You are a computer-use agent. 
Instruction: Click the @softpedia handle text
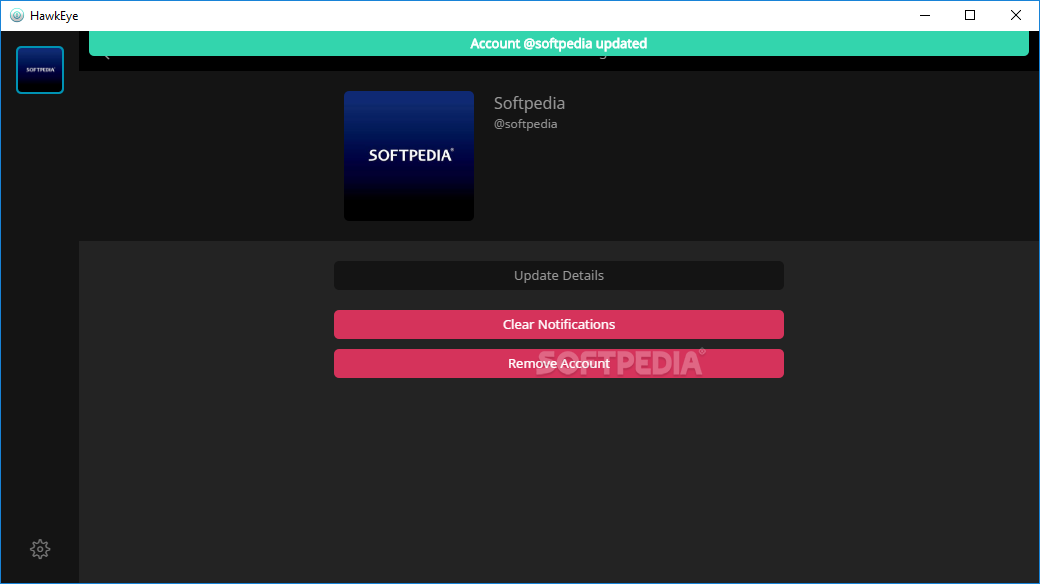click(525, 124)
